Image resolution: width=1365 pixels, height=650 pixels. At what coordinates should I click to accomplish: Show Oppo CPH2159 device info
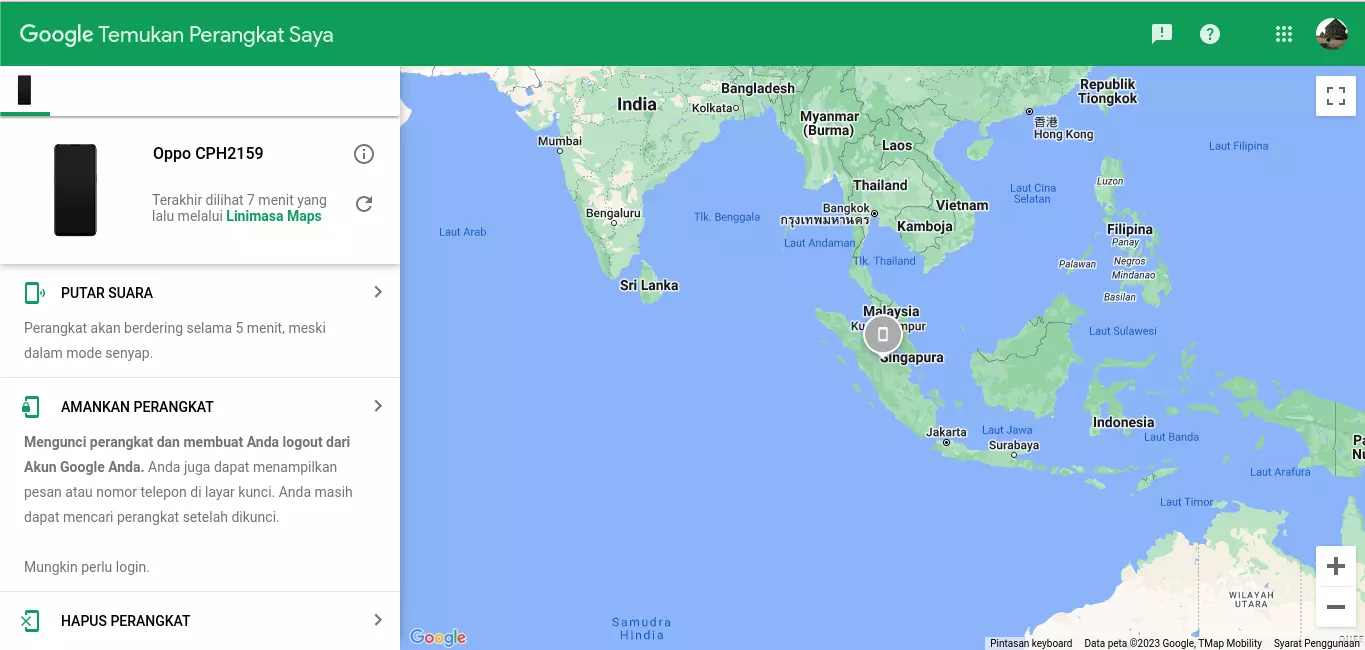click(x=364, y=154)
